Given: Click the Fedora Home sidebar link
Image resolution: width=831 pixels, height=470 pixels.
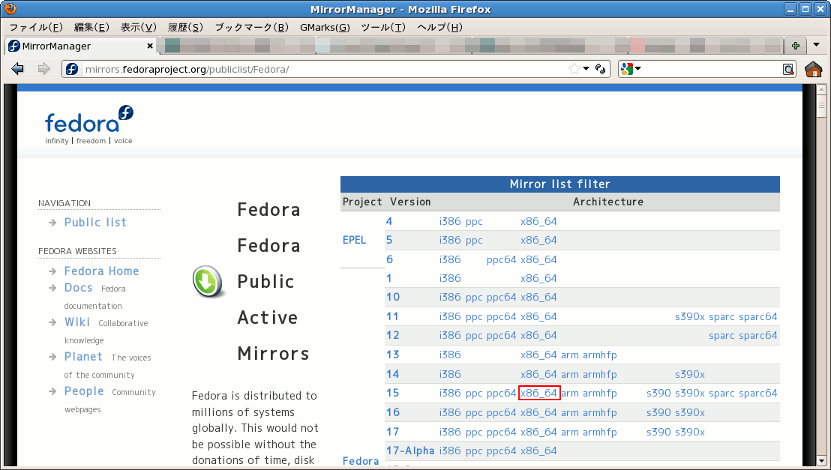Looking at the screenshot, I should [x=101, y=271].
